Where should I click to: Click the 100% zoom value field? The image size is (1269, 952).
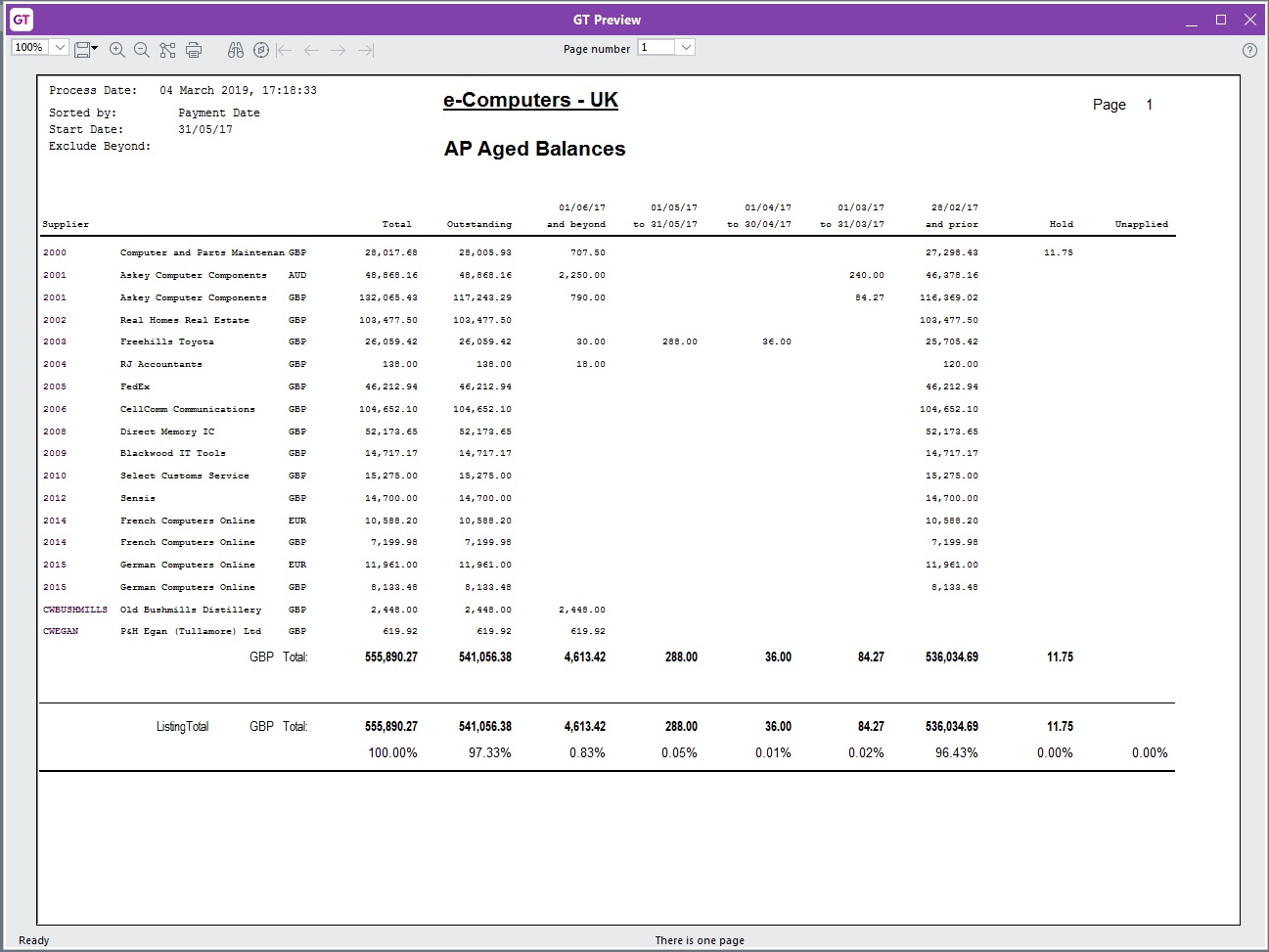pos(30,47)
